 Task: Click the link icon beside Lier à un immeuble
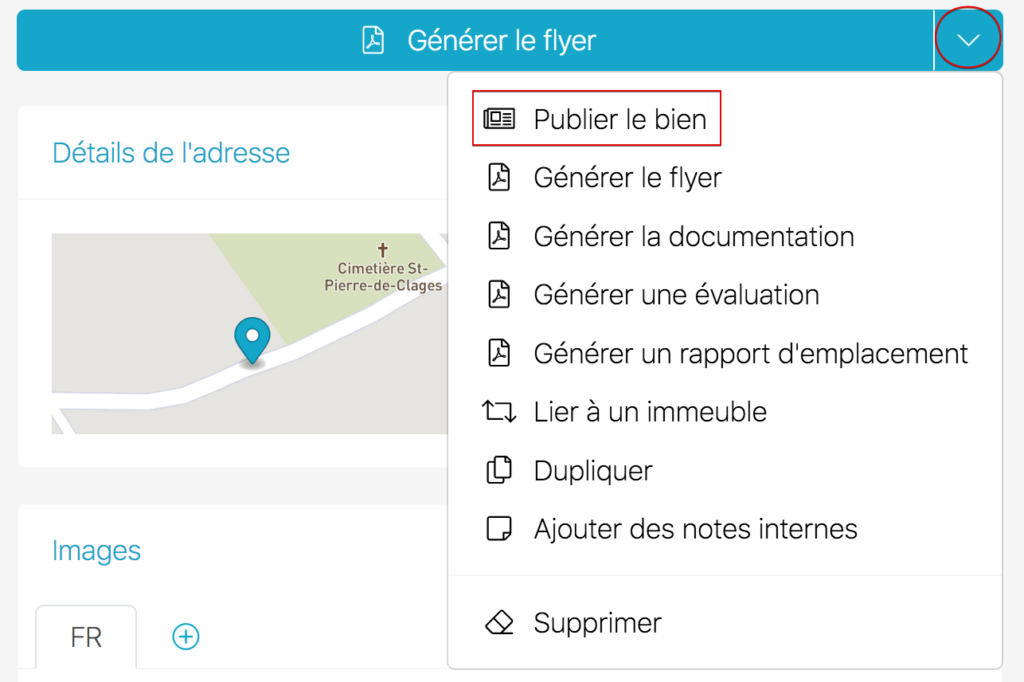coord(499,411)
